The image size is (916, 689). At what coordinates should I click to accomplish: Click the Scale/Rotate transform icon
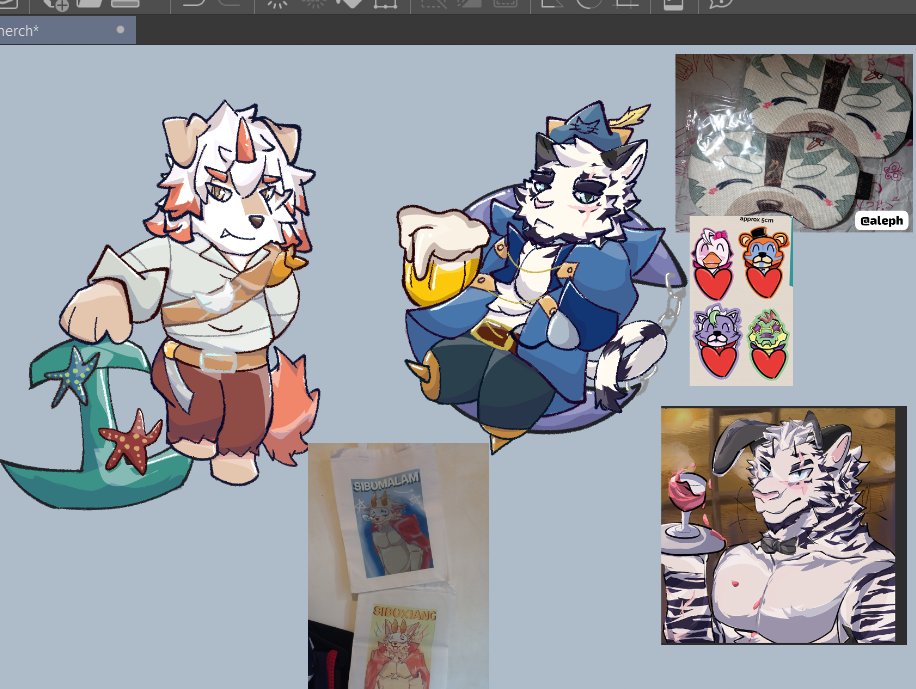tap(385, 4)
